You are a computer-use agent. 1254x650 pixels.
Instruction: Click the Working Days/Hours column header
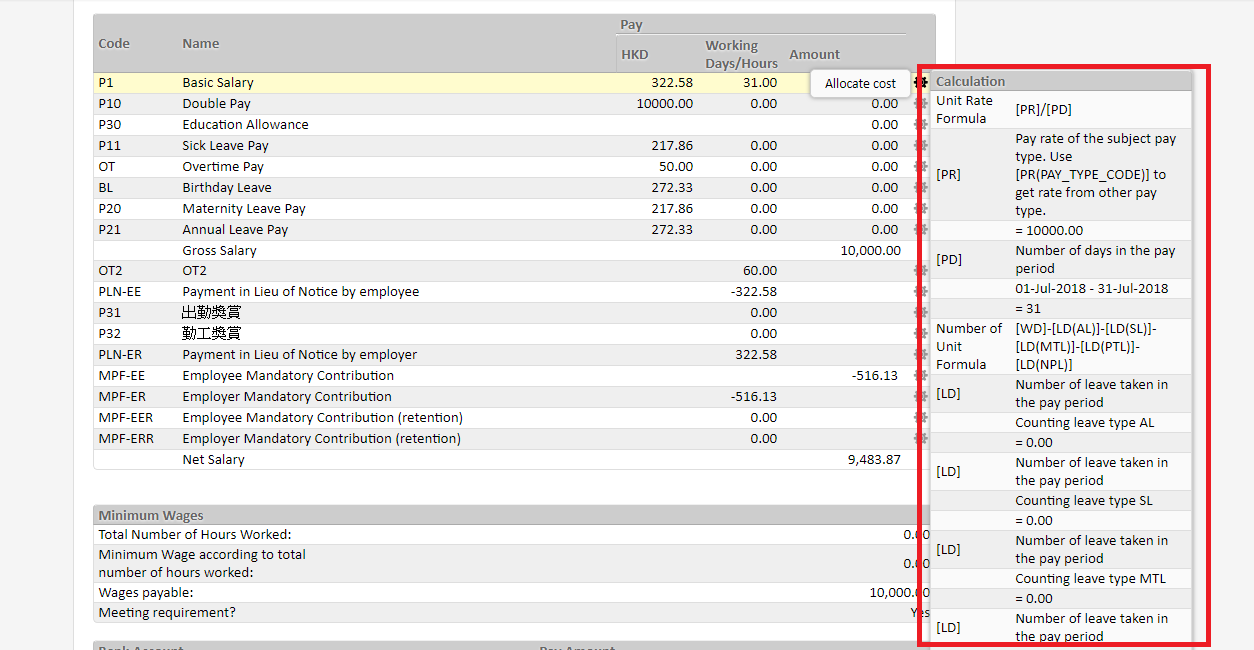(x=741, y=55)
